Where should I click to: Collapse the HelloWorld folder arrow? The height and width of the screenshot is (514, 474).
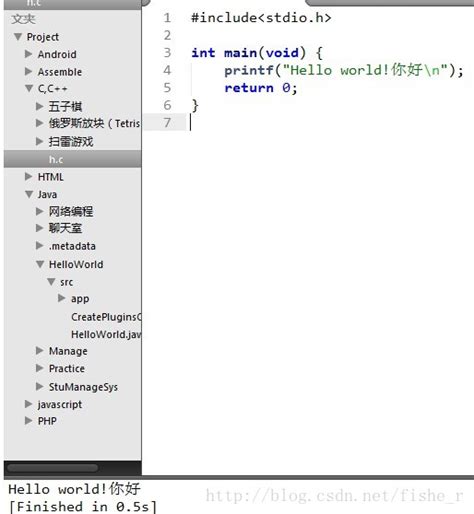[40, 264]
